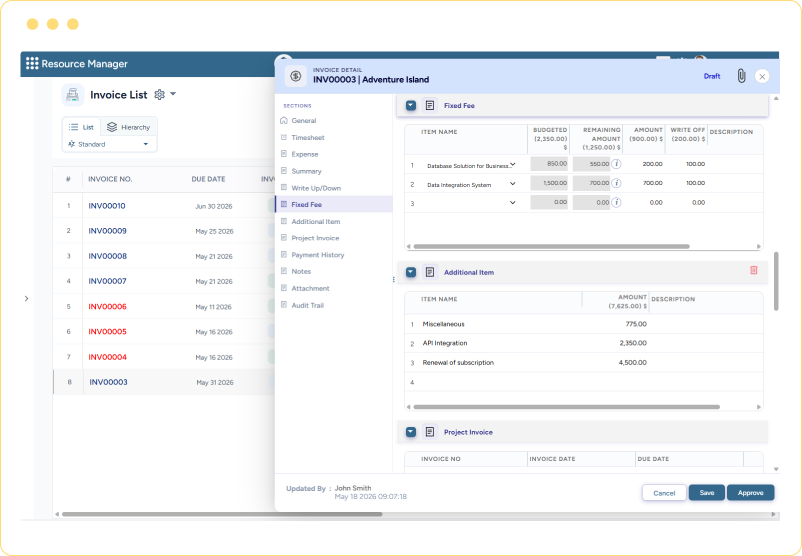Click the Miscellaneous item row
This screenshot has width=802, height=556.
584,324
